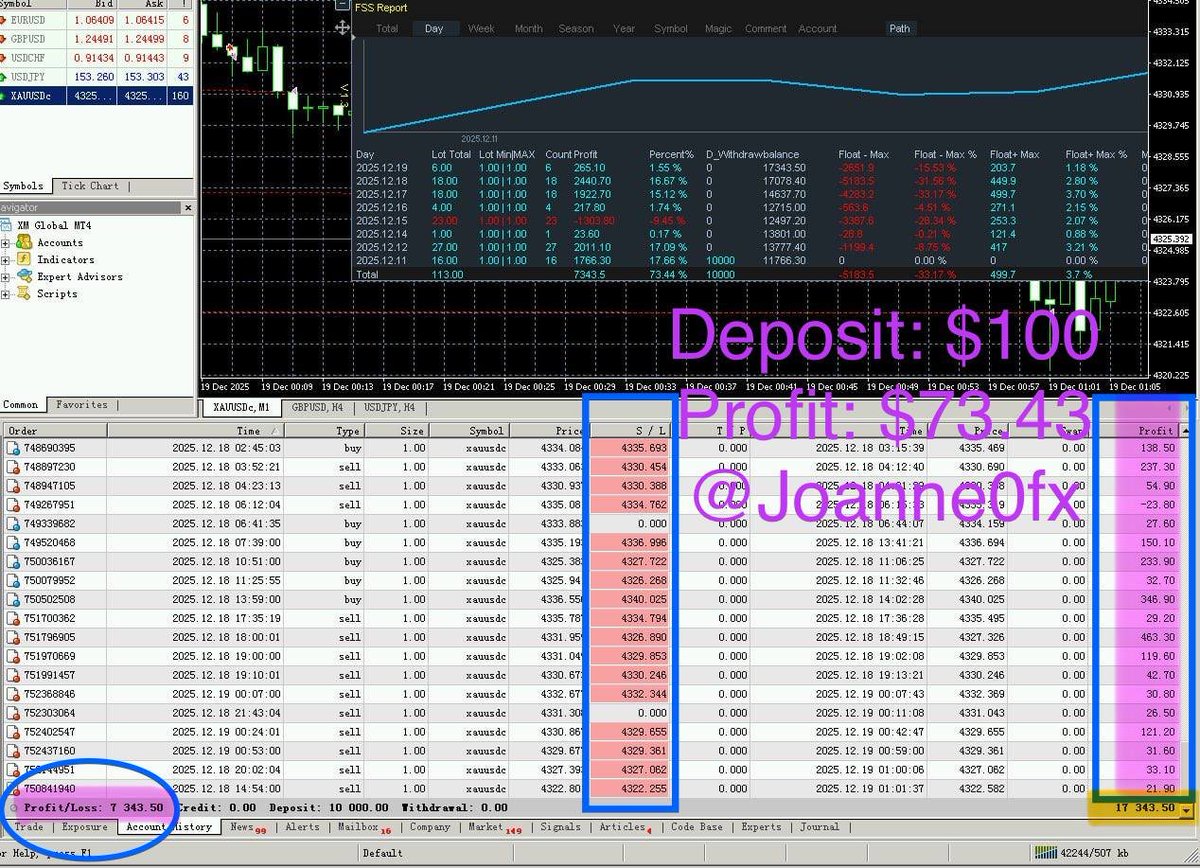Open the Common tab in Navigator

coord(21,405)
